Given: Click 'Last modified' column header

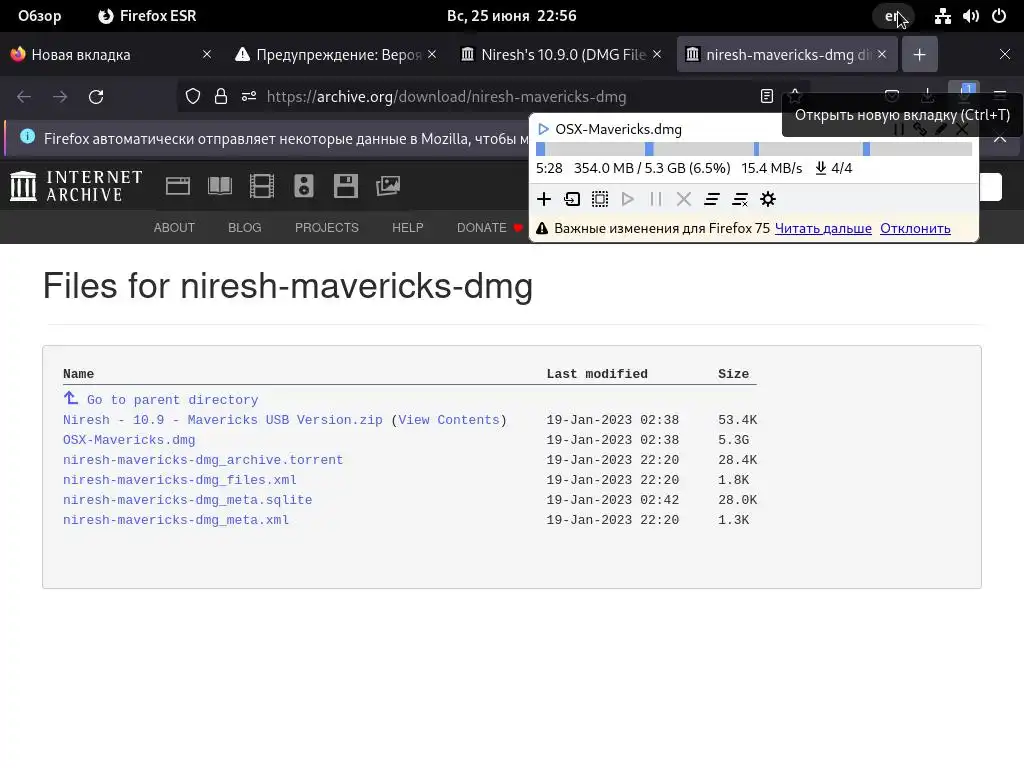Looking at the screenshot, I should click(597, 374).
